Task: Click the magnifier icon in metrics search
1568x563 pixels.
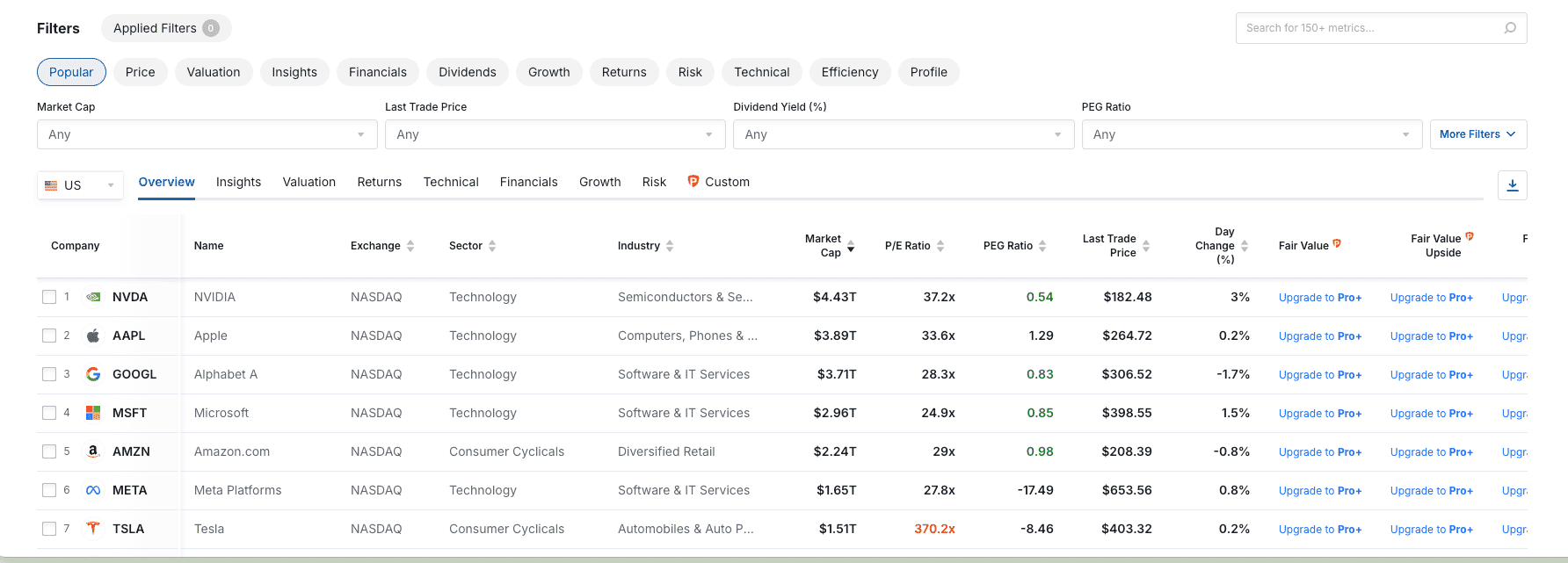Action: tap(1510, 28)
